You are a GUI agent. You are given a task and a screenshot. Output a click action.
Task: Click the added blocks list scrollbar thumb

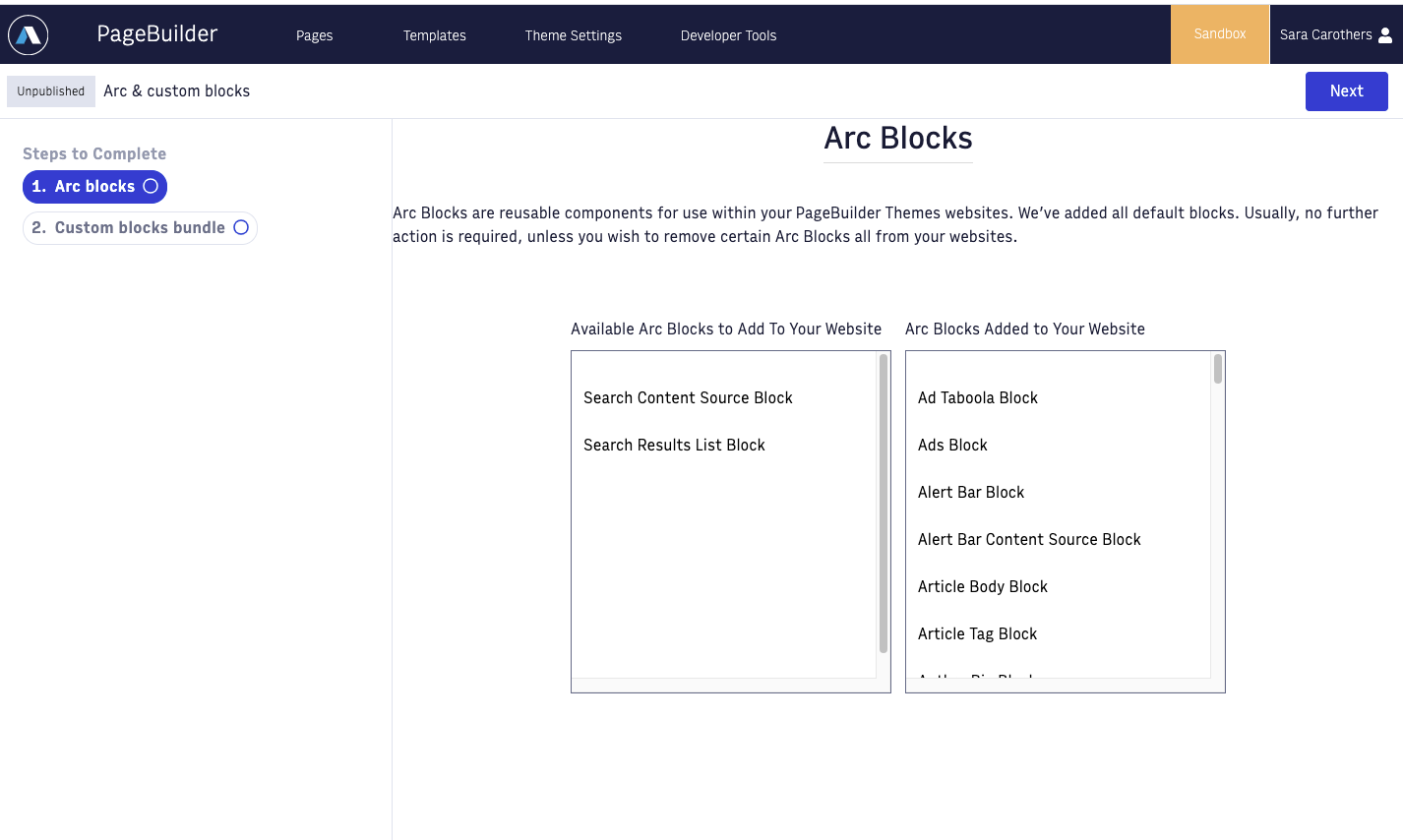pyautogui.click(x=1218, y=369)
